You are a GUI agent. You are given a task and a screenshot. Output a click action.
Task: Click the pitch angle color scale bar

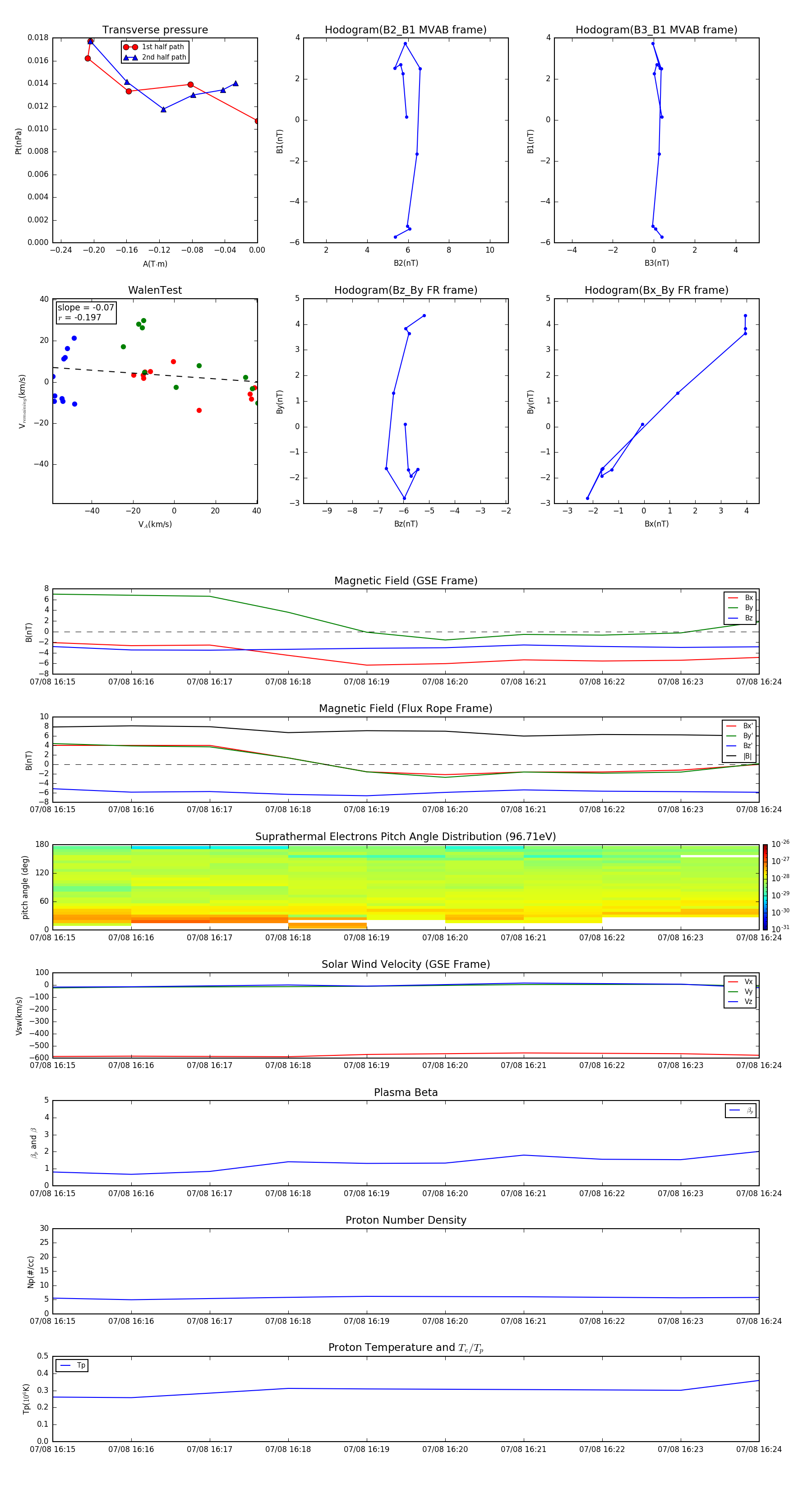tap(765, 887)
